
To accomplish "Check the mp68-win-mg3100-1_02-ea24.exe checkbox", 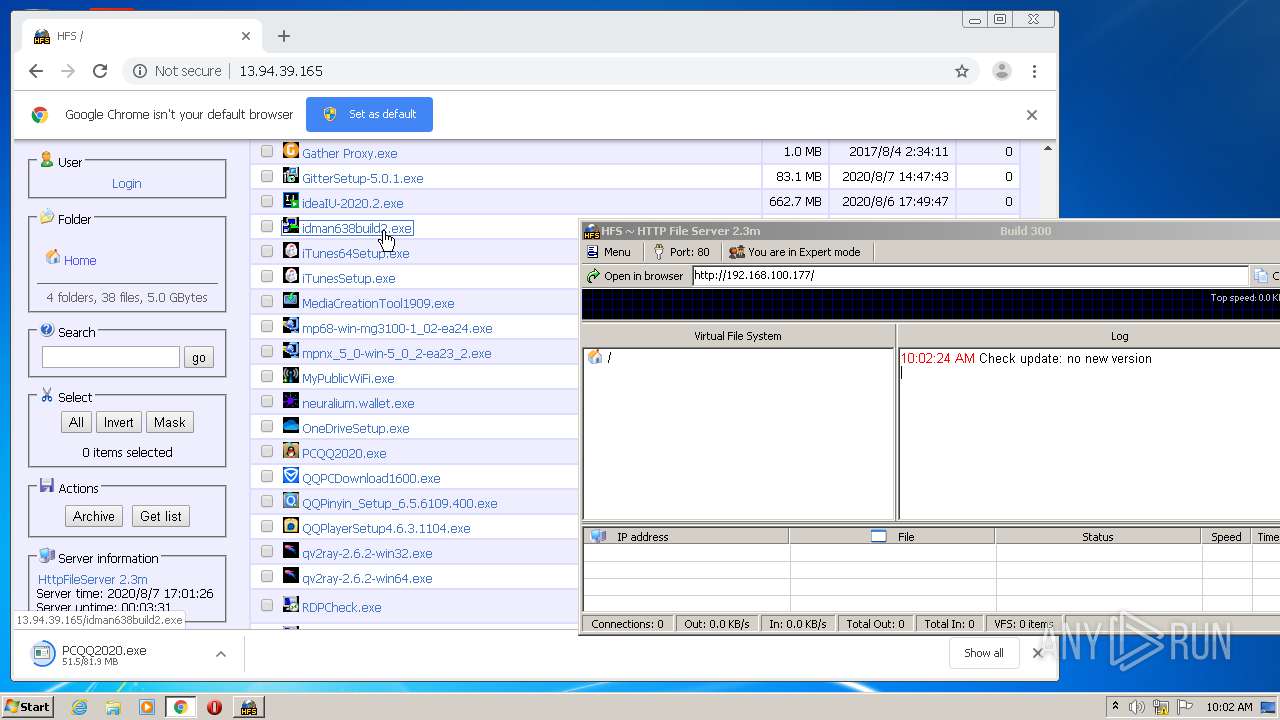I will click(267, 327).
